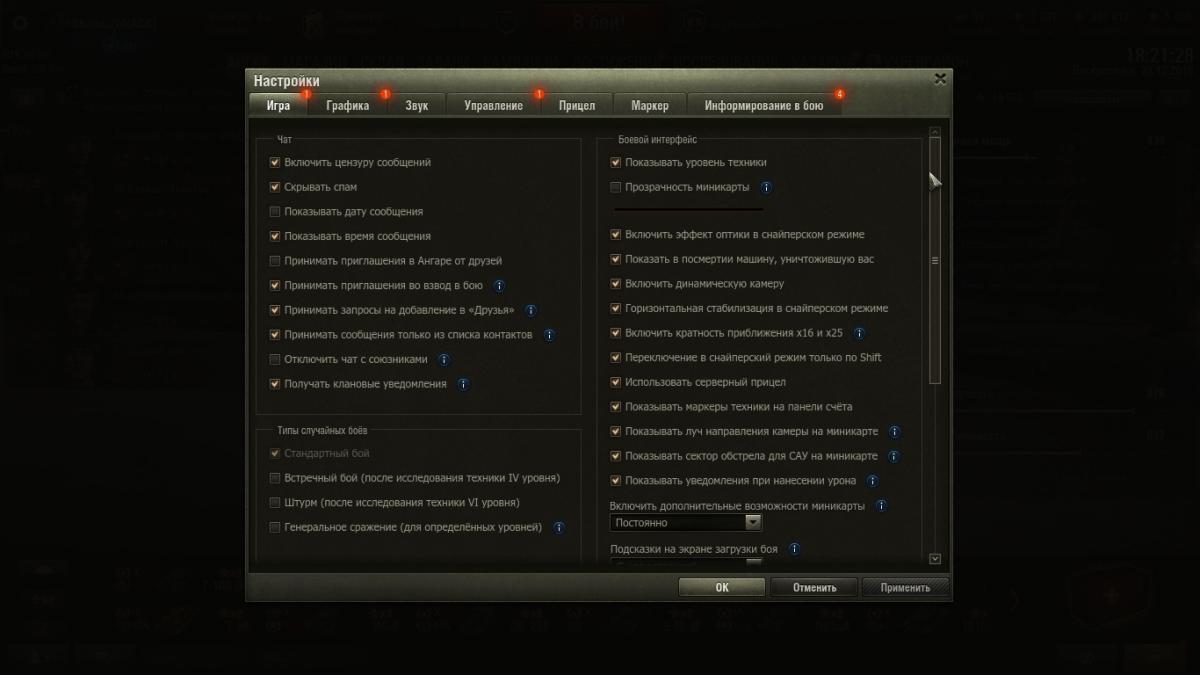This screenshot has height=675, width=1200.
Task: Click the minimap transparency slider track
Action: [x=688, y=209]
